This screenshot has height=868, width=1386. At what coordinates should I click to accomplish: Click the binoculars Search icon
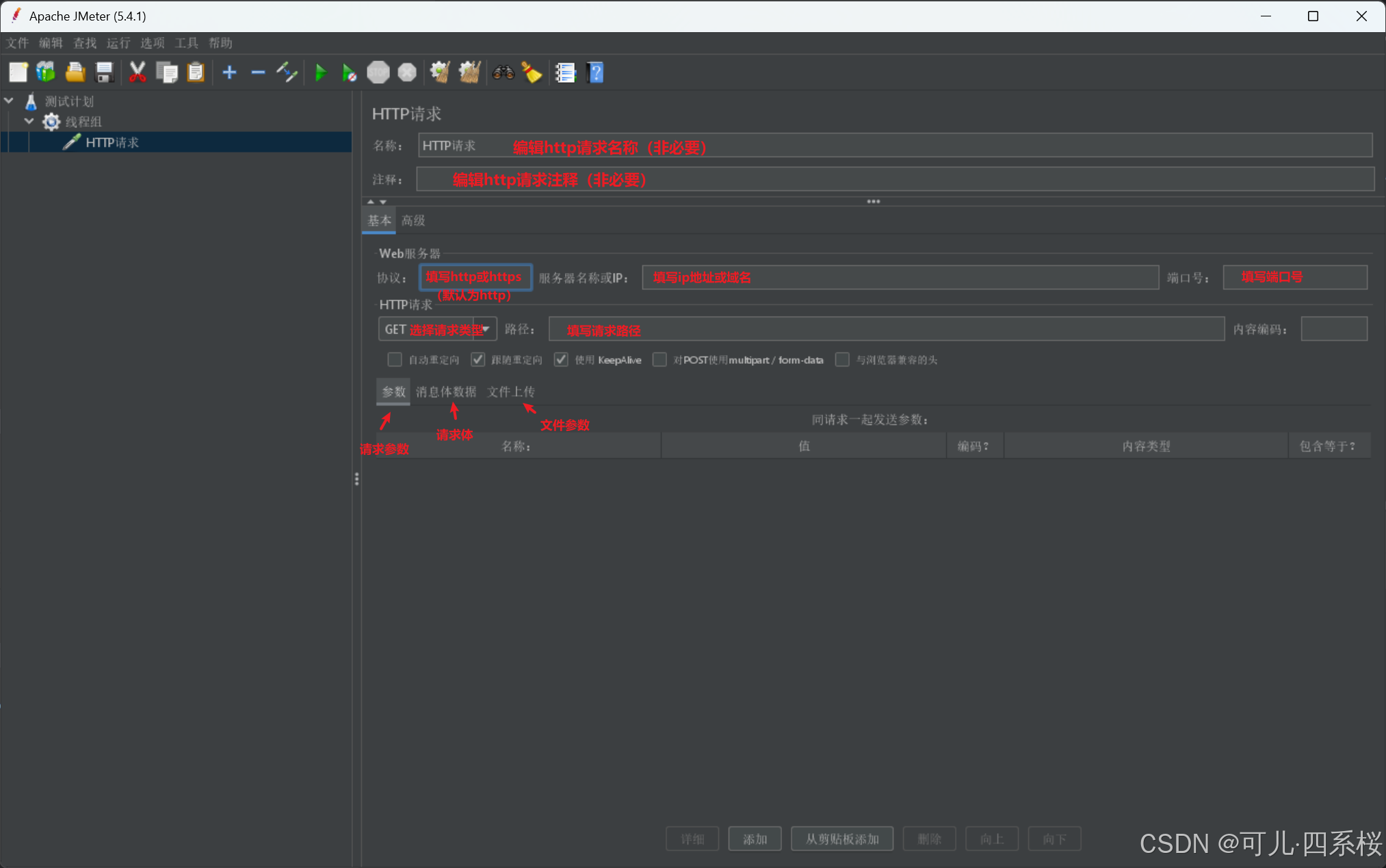click(x=504, y=73)
